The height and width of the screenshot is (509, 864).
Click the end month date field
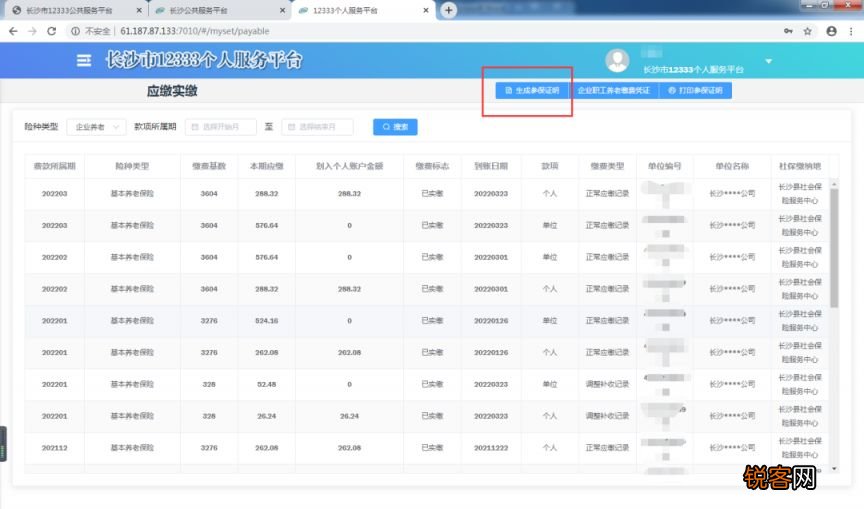coord(317,127)
